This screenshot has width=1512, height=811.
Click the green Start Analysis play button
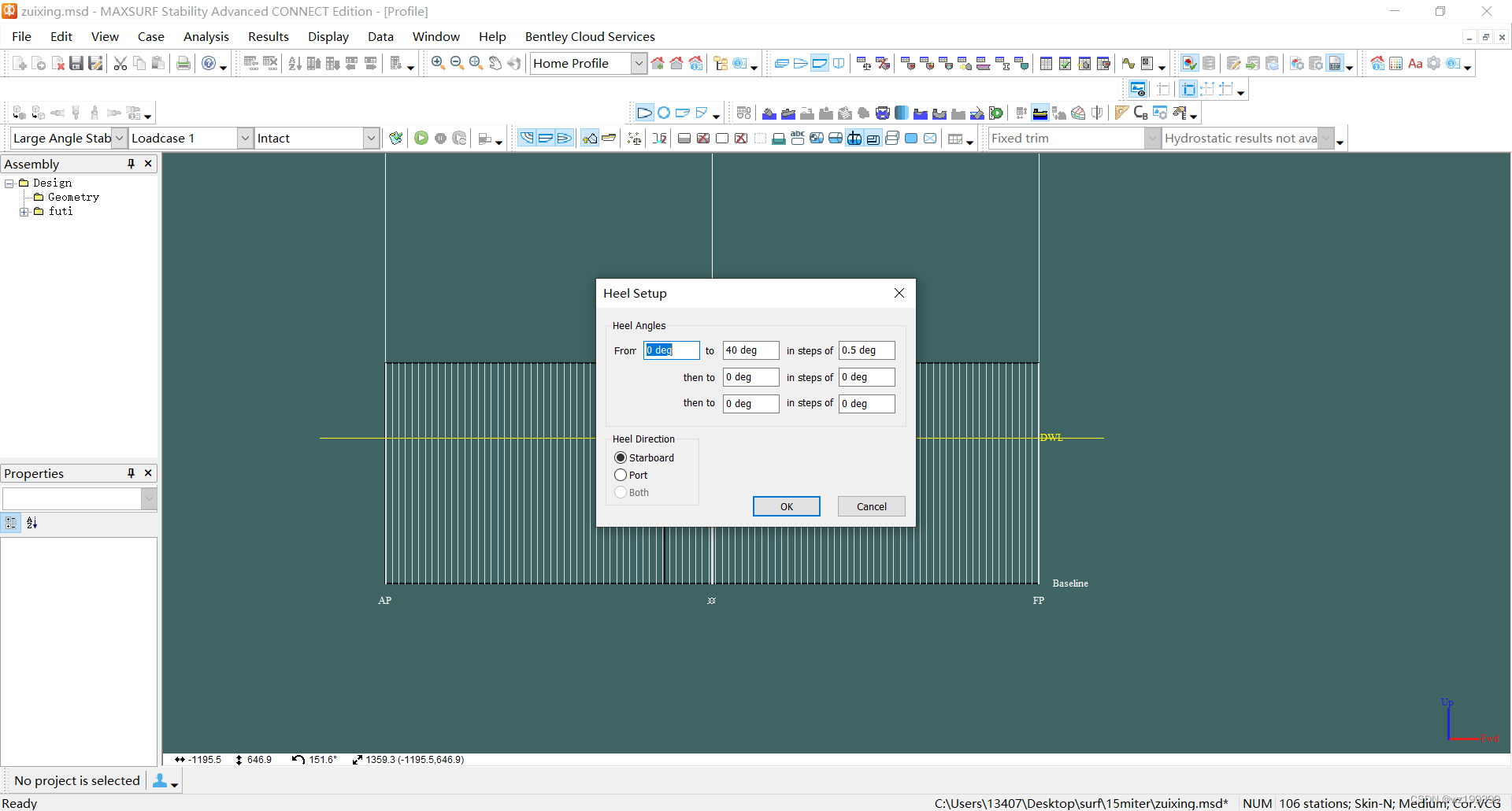tap(421, 139)
